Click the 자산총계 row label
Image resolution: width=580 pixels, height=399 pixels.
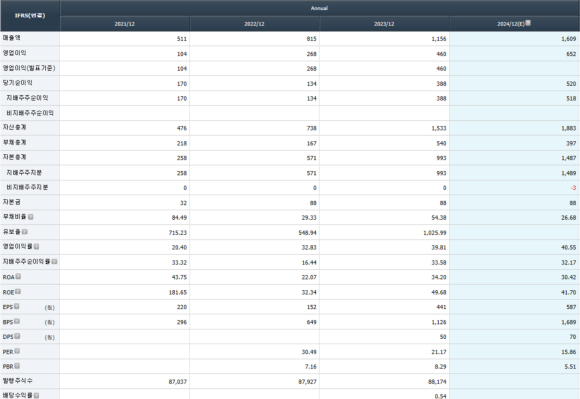(x=14, y=127)
